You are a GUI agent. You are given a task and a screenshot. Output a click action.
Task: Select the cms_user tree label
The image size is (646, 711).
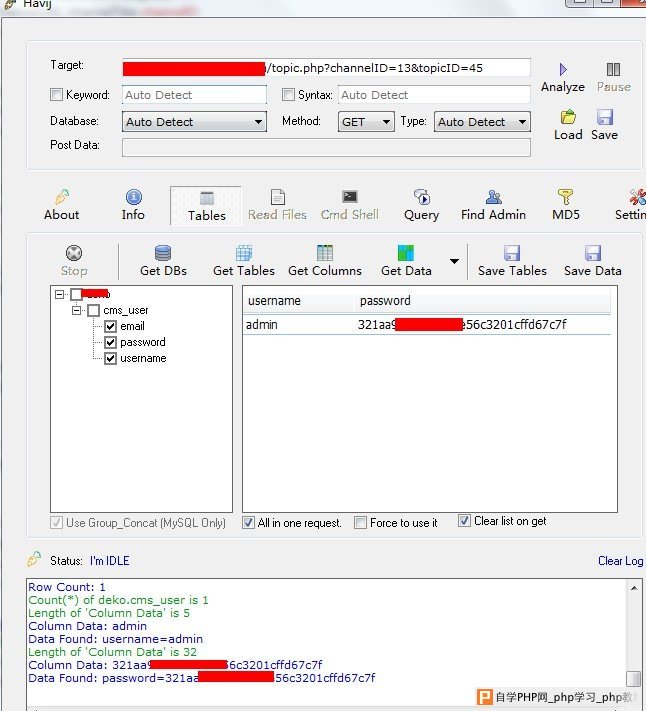(126, 311)
